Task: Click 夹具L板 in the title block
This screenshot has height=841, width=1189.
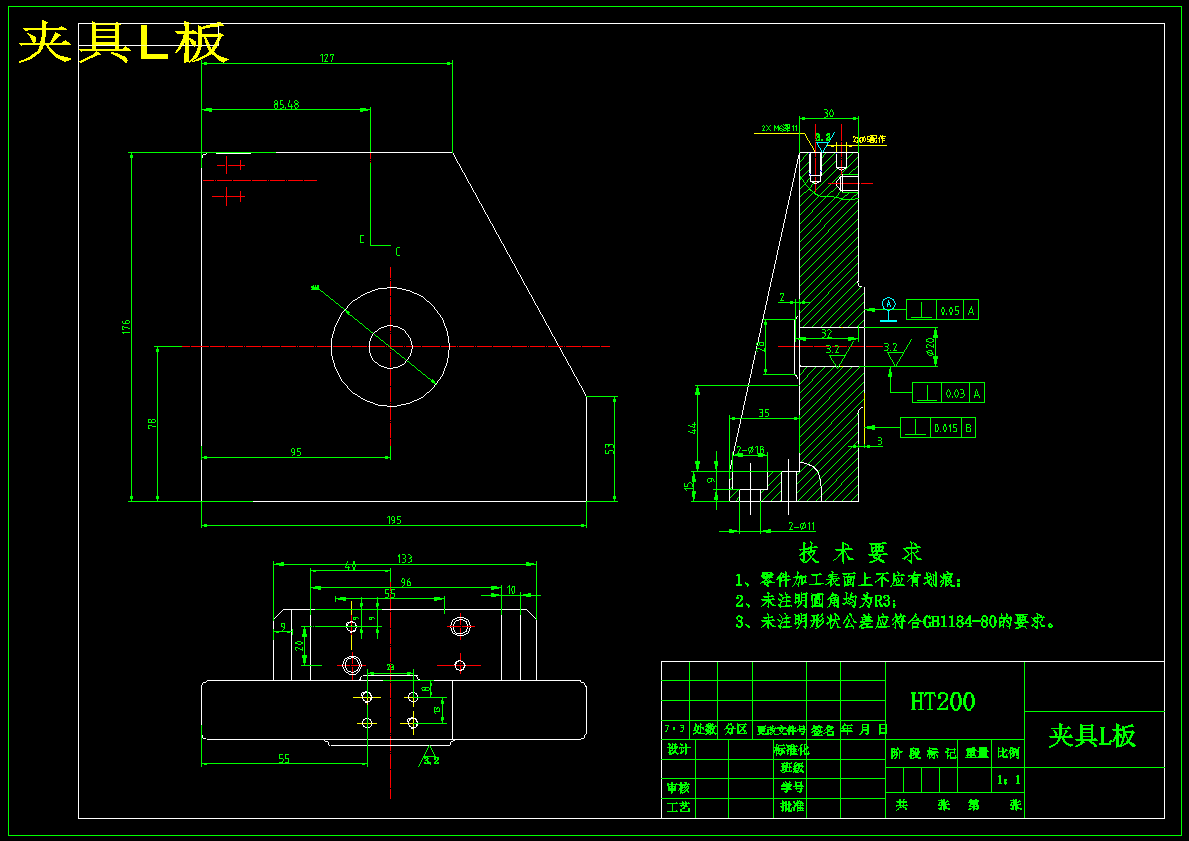Action: click(1093, 736)
